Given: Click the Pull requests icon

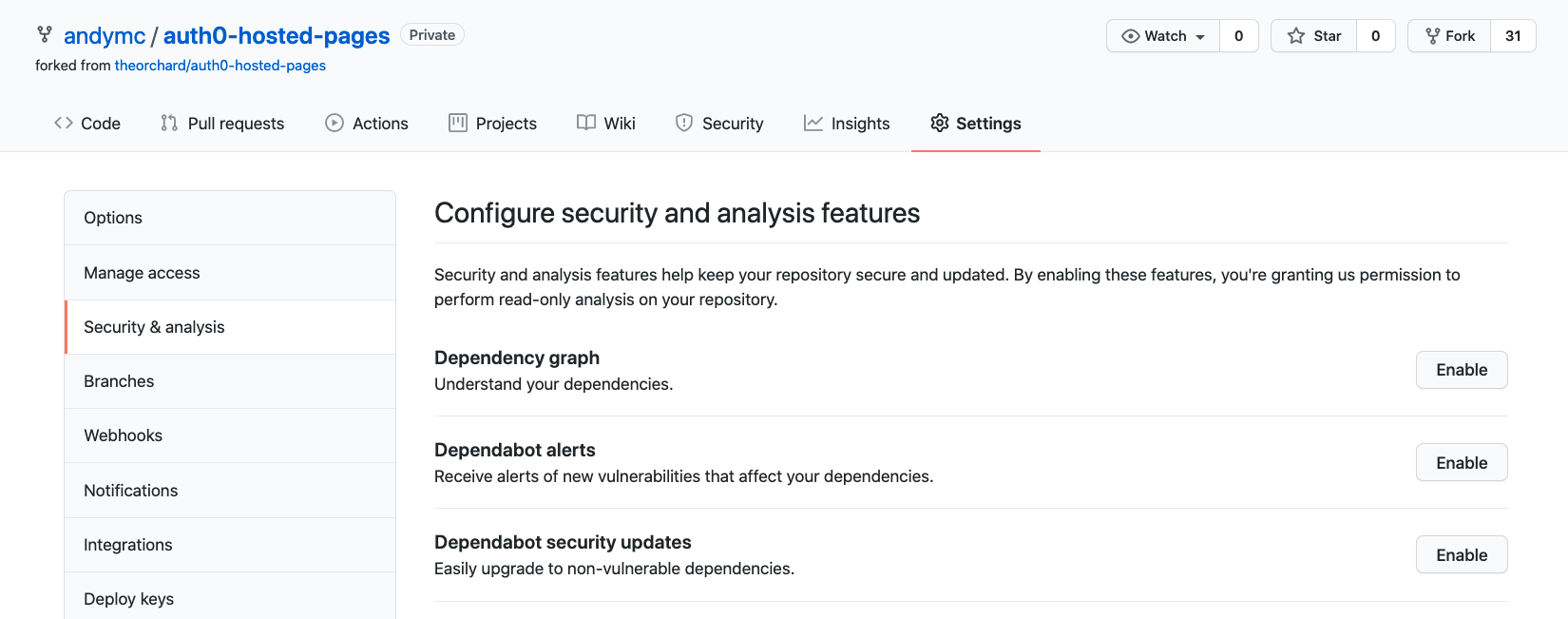Looking at the screenshot, I should [169, 123].
